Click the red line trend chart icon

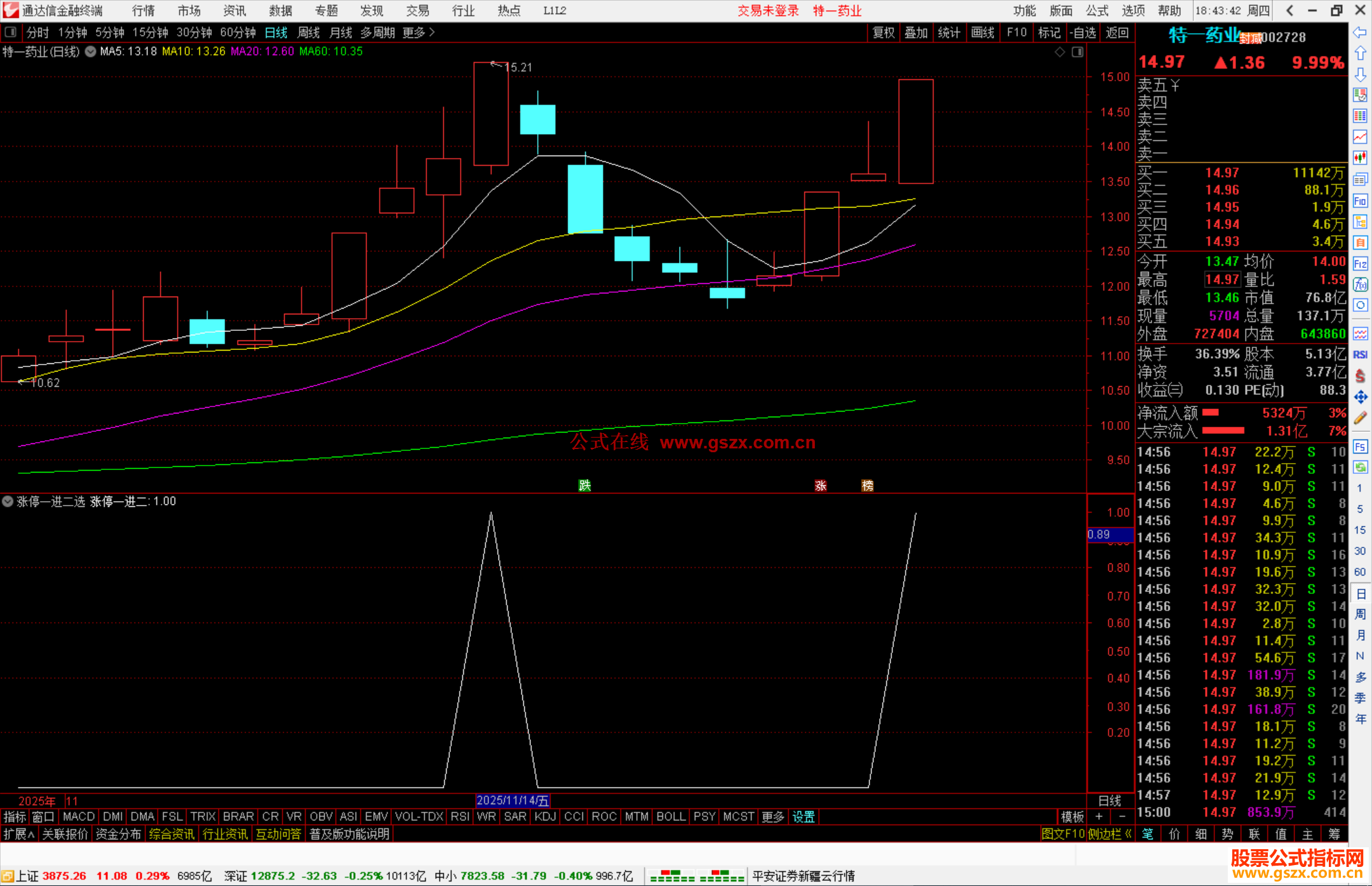coord(1360,137)
